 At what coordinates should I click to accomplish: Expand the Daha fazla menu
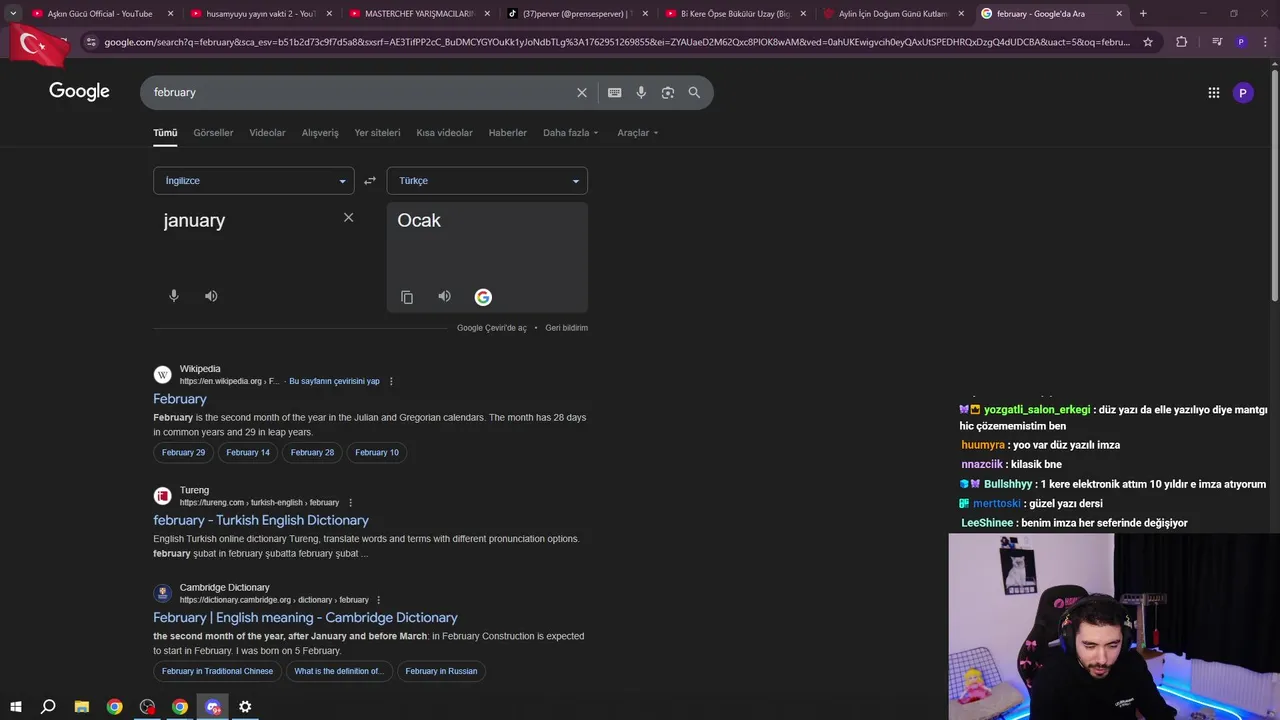tap(571, 133)
